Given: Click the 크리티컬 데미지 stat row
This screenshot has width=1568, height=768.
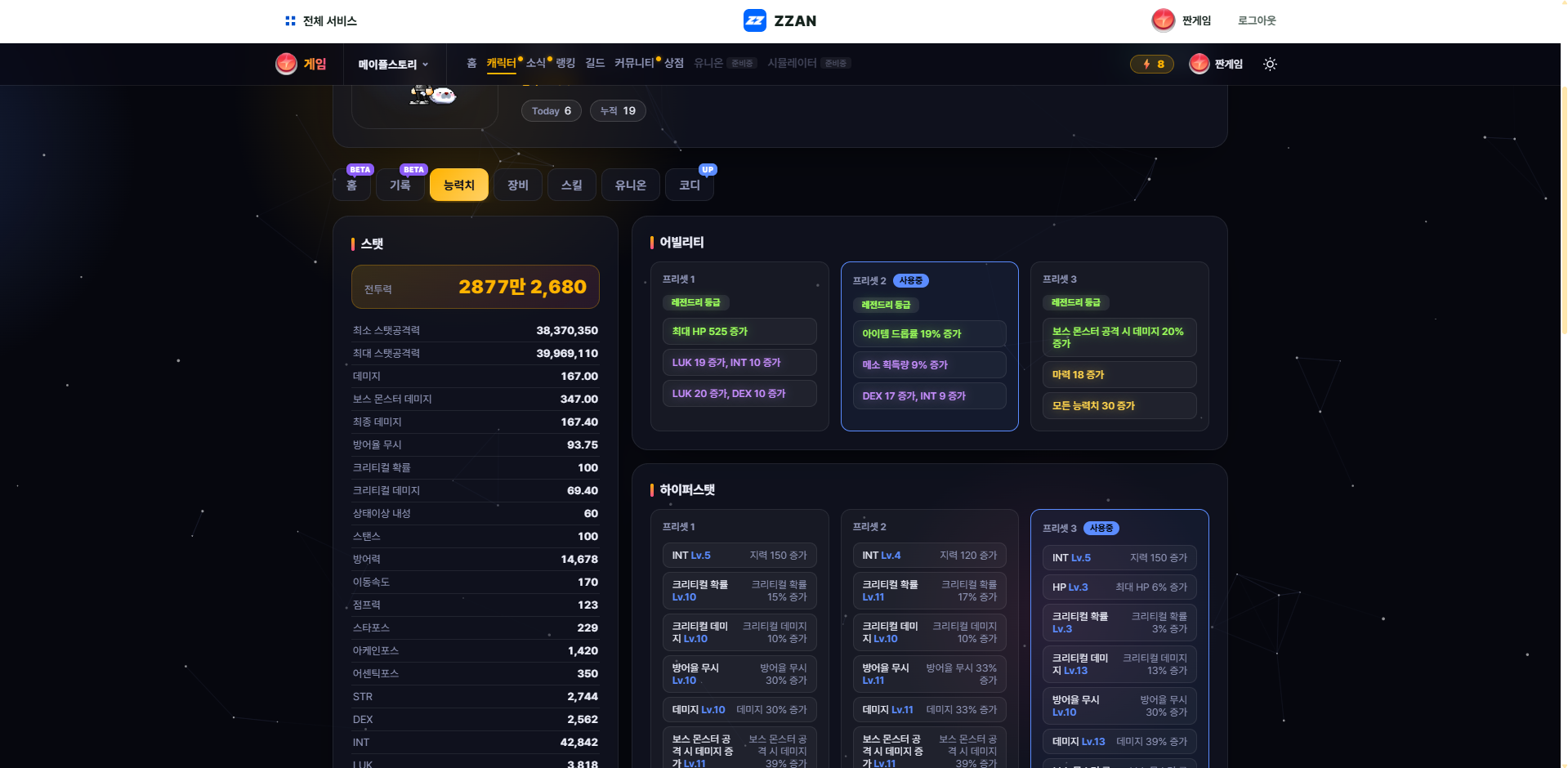Looking at the screenshot, I should click(476, 491).
